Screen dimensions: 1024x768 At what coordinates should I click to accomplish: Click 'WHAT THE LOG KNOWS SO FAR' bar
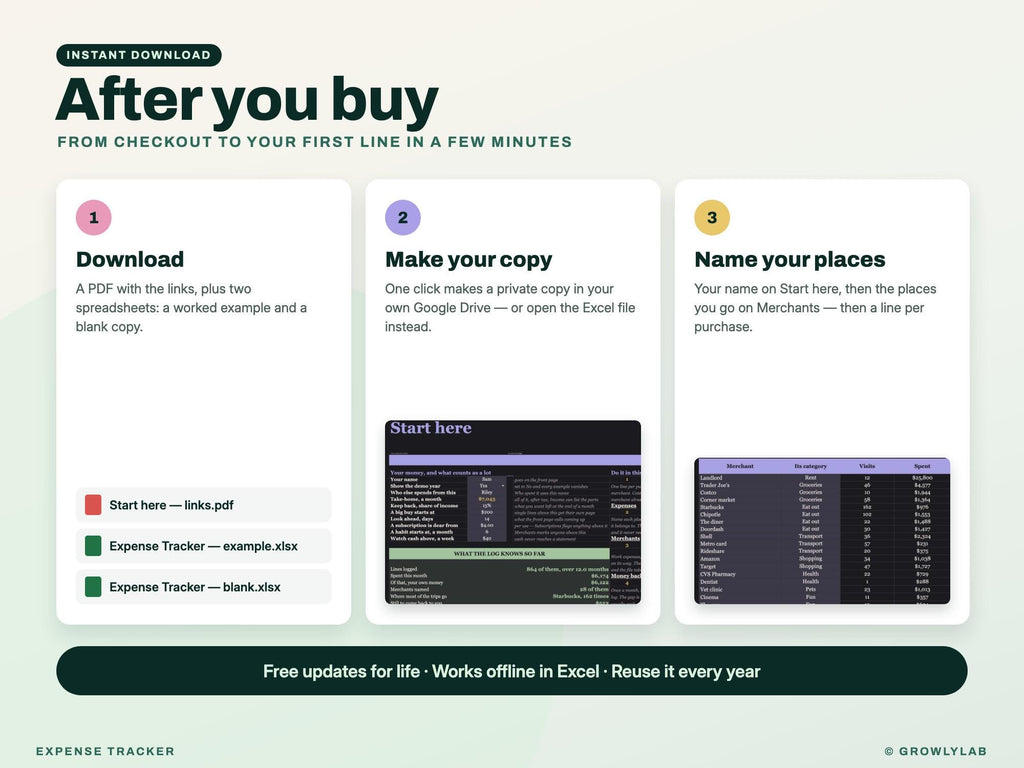click(499, 554)
